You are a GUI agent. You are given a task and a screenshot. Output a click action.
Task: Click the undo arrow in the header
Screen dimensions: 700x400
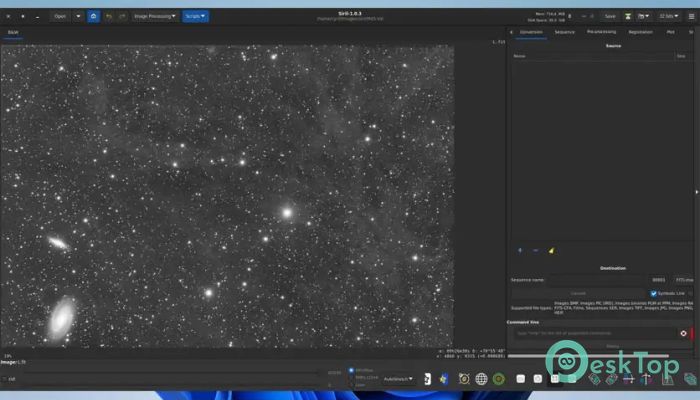(x=108, y=17)
